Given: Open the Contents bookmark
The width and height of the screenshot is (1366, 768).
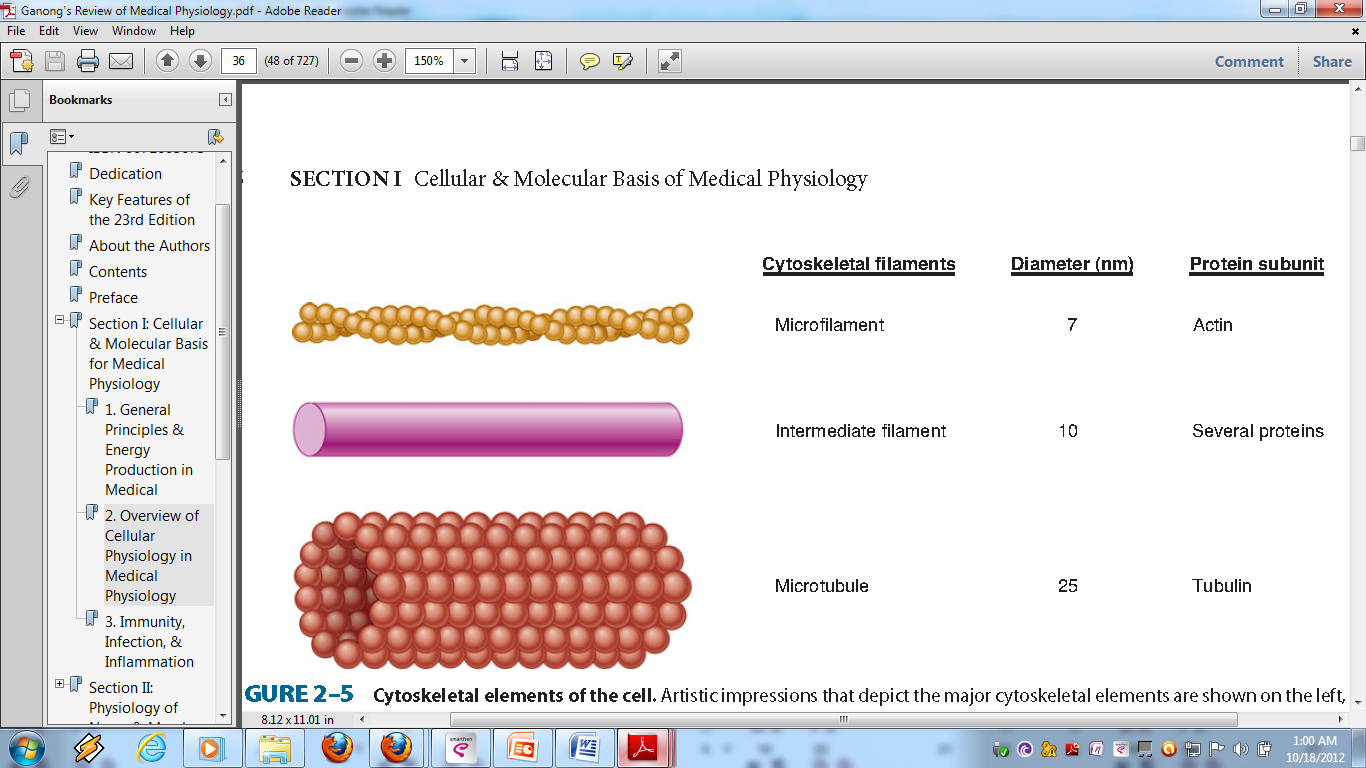Looking at the screenshot, I should click(118, 272).
